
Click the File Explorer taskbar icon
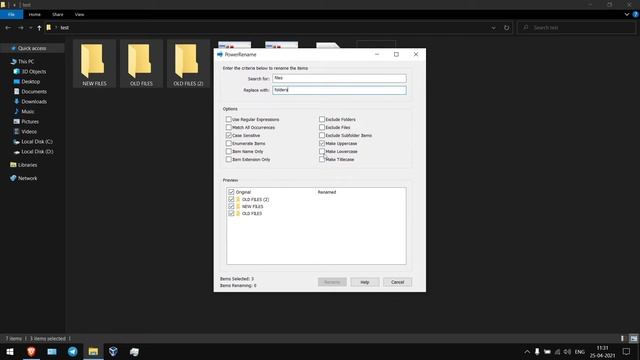point(93,351)
